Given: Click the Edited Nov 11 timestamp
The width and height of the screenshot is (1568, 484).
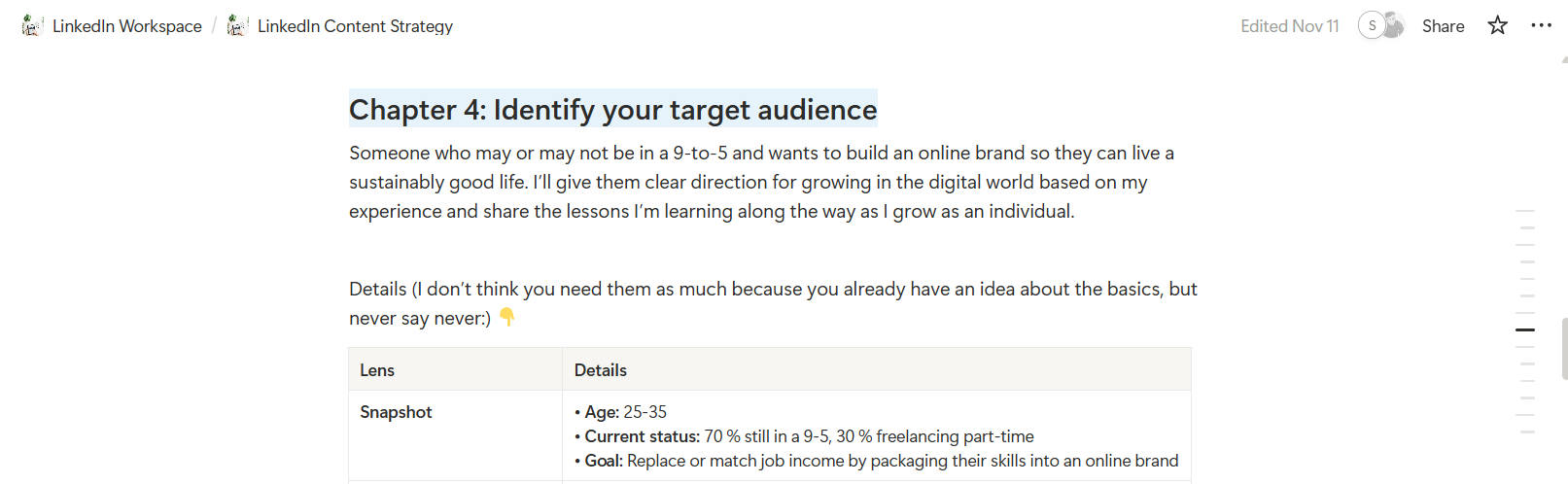Looking at the screenshot, I should [1289, 26].
